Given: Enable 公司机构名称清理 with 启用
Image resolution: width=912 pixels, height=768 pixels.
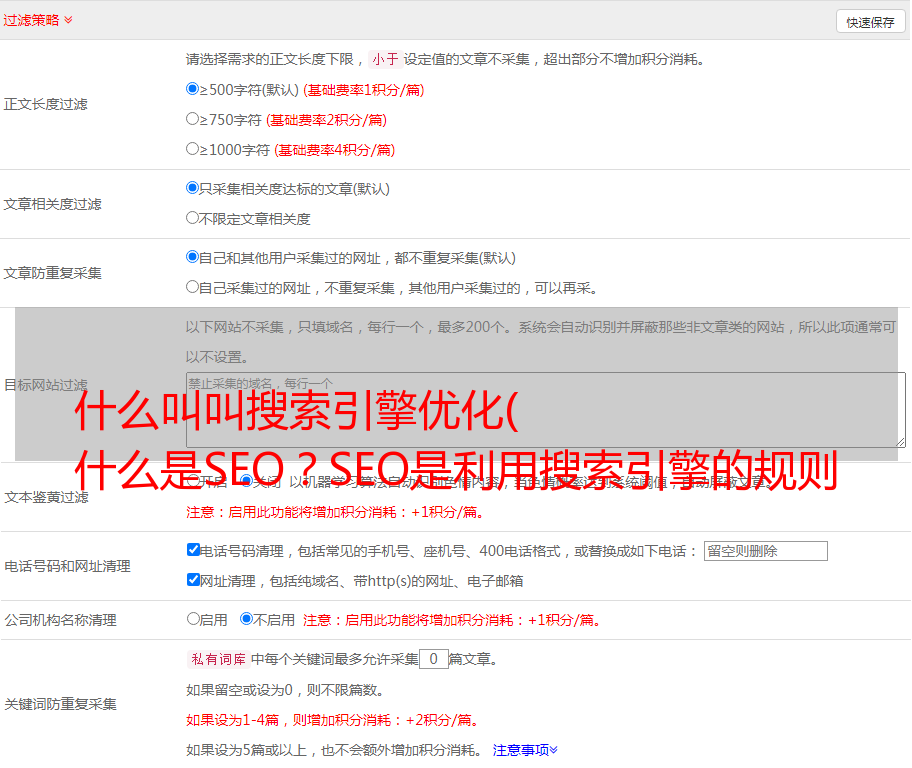Looking at the screenshot, I should click(x=193, y=619).
